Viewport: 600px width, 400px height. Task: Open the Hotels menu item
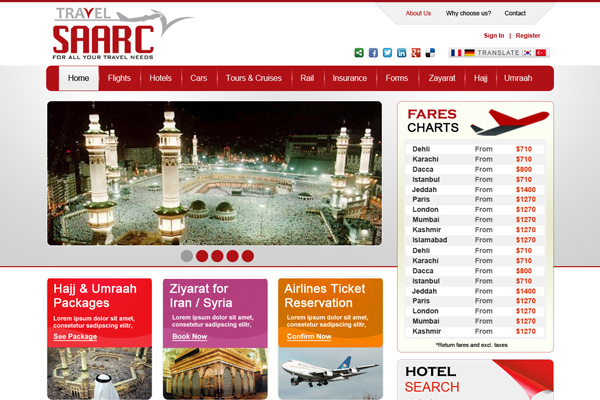click(x=160, y=78)
